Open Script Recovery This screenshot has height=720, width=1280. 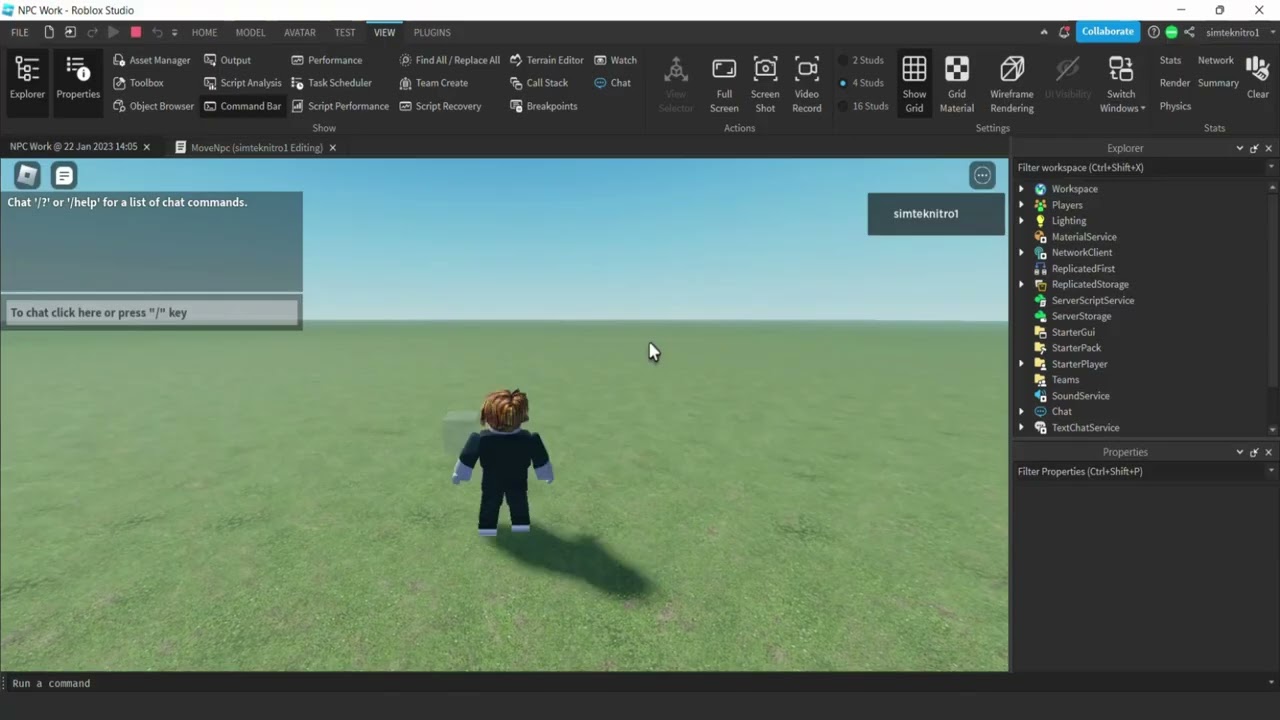pyautogui.click(x=440, y=106)
